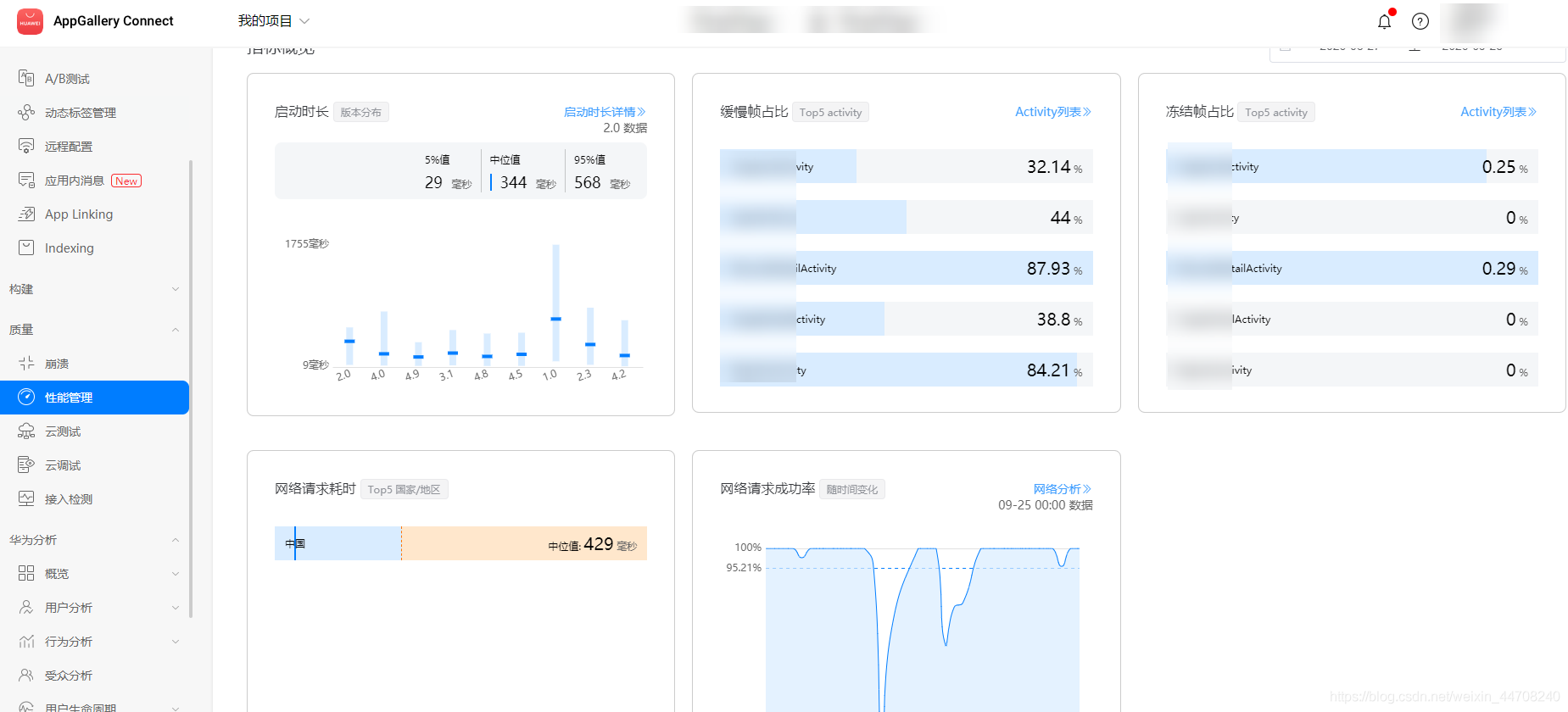The width and height of the screenshot is (1568, 712).
Task: Click the 中位值: 429 毫秒 label
Action: point(593,544)
